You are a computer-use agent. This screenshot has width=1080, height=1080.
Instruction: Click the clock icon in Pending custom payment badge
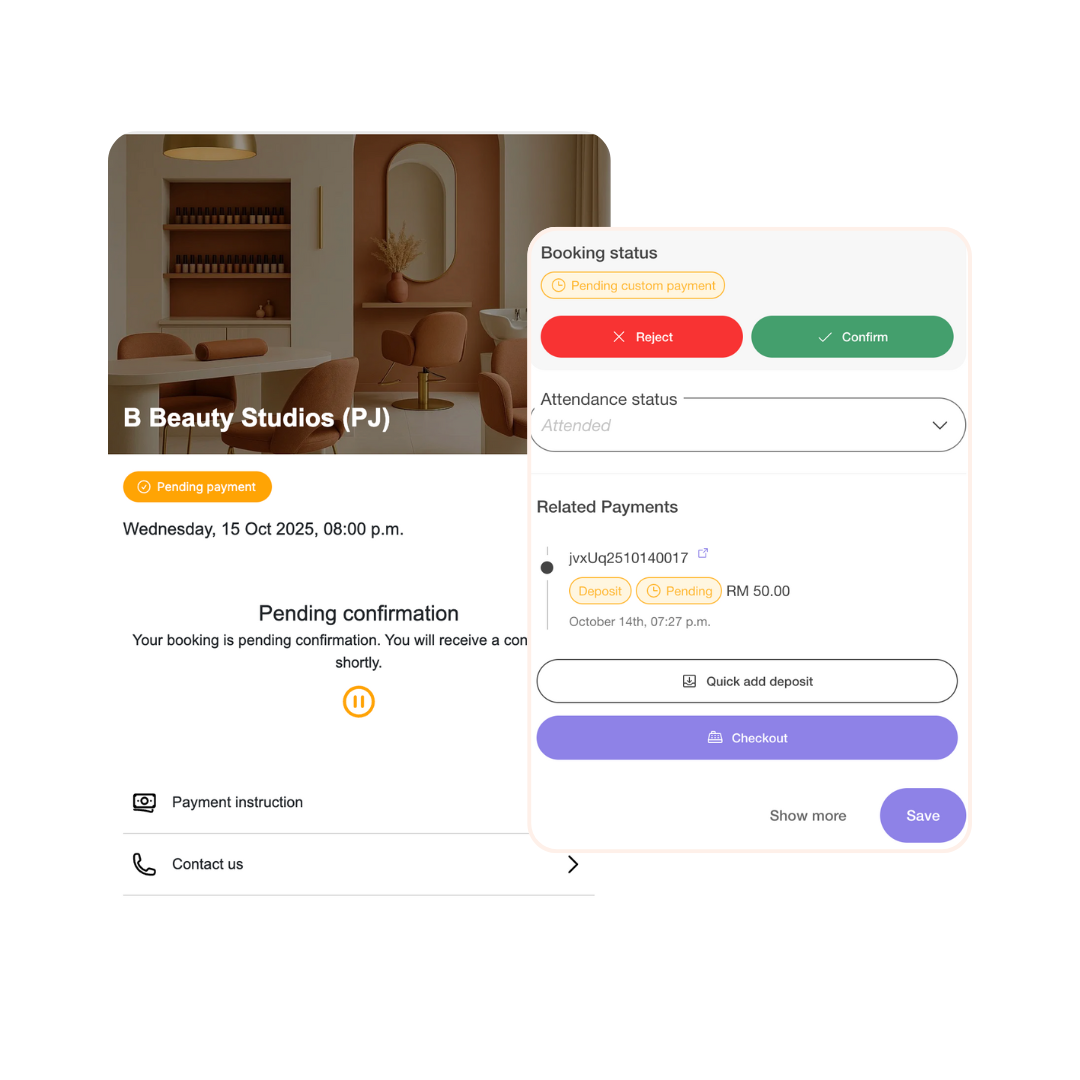(559, 285)
